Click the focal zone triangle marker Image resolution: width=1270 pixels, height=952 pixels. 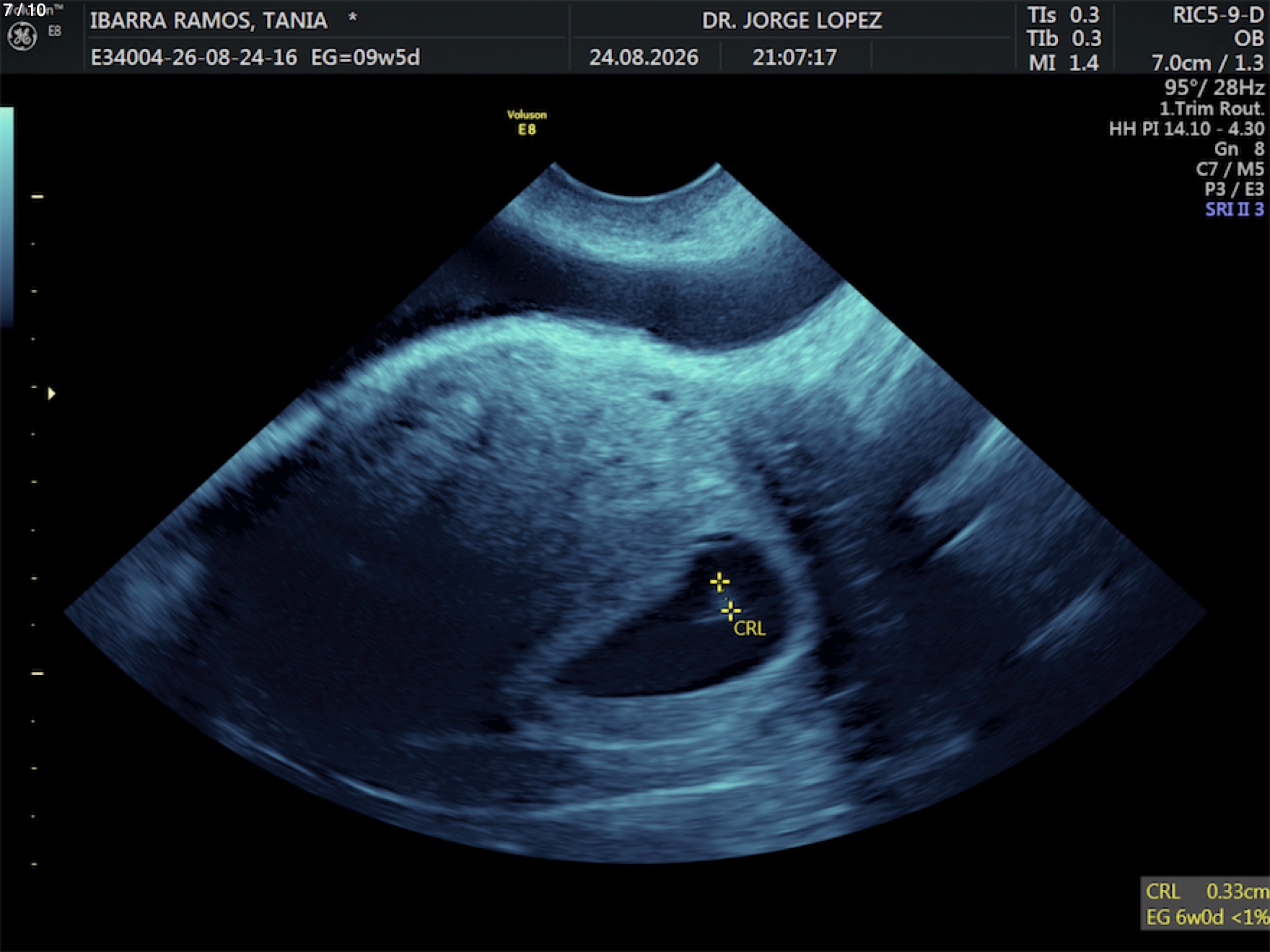pos(51,394)
